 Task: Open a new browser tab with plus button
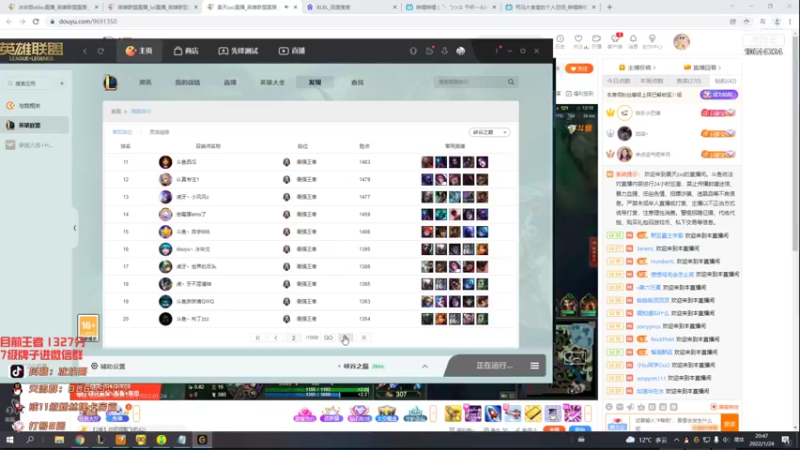point(609,7)
